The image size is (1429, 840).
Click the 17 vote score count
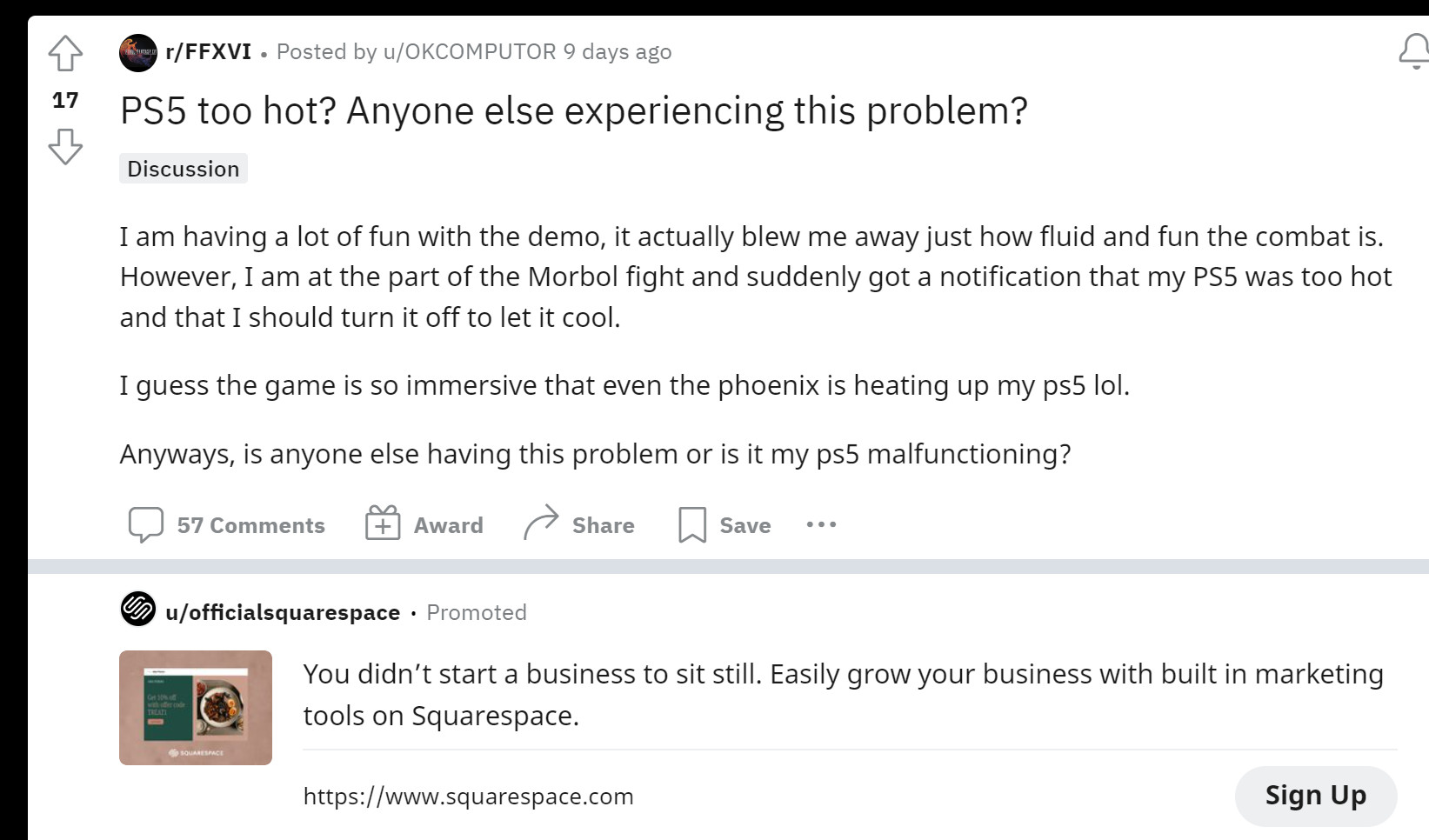coord(65,100)
